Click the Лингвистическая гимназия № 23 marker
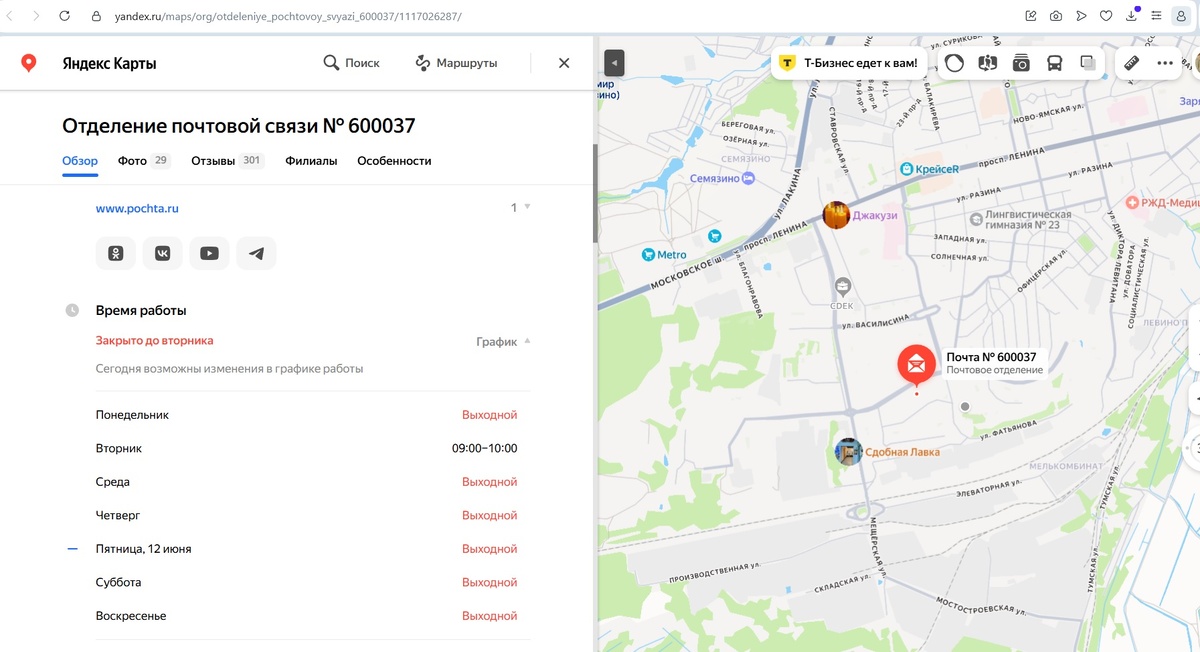 pyautogui.click(x=976, y=218)
